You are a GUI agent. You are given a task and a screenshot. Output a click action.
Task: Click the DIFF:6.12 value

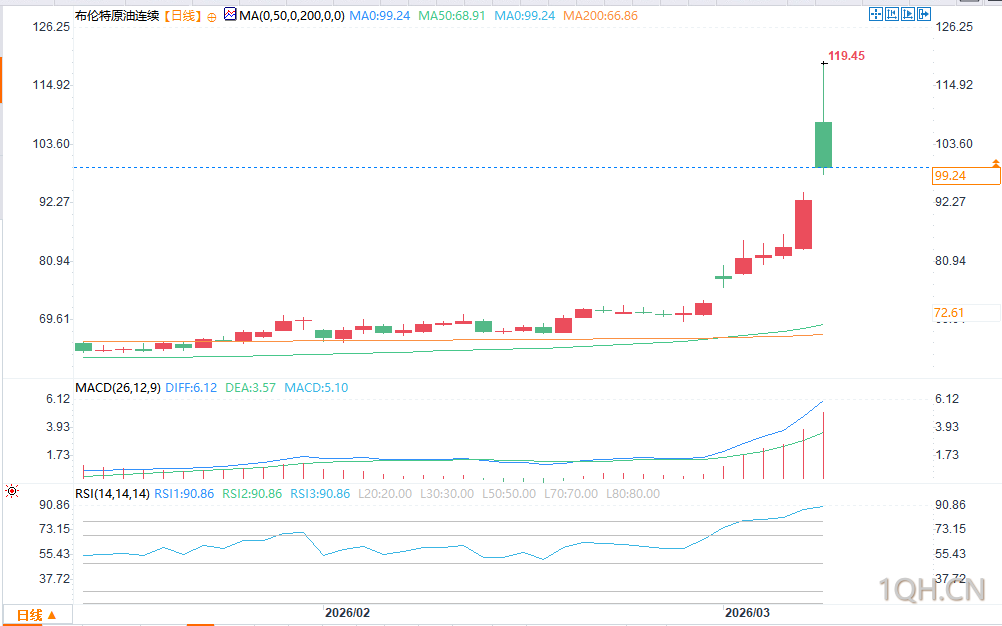(x=191, y=388)
